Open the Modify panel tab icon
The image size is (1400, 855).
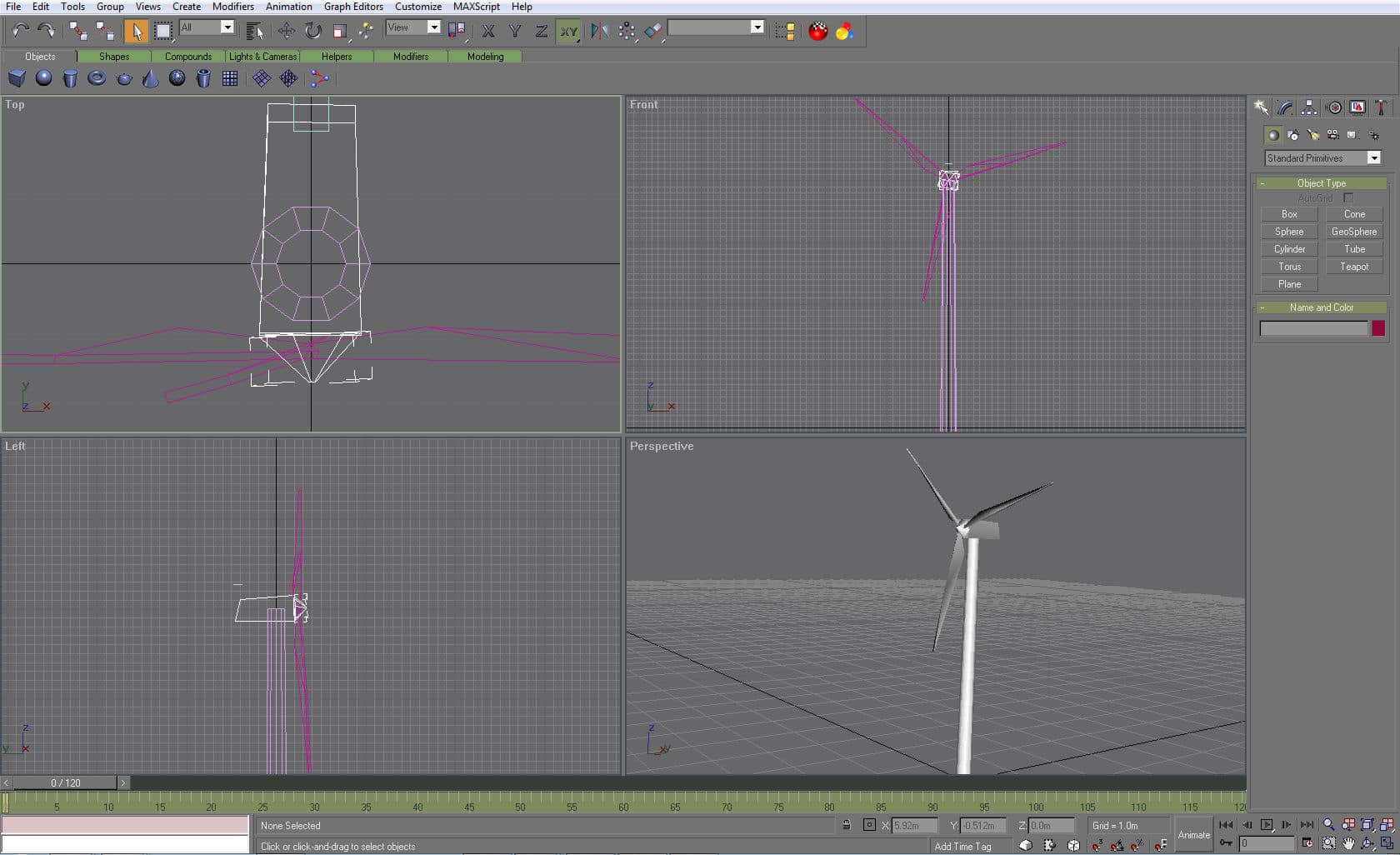(1285, 107)
